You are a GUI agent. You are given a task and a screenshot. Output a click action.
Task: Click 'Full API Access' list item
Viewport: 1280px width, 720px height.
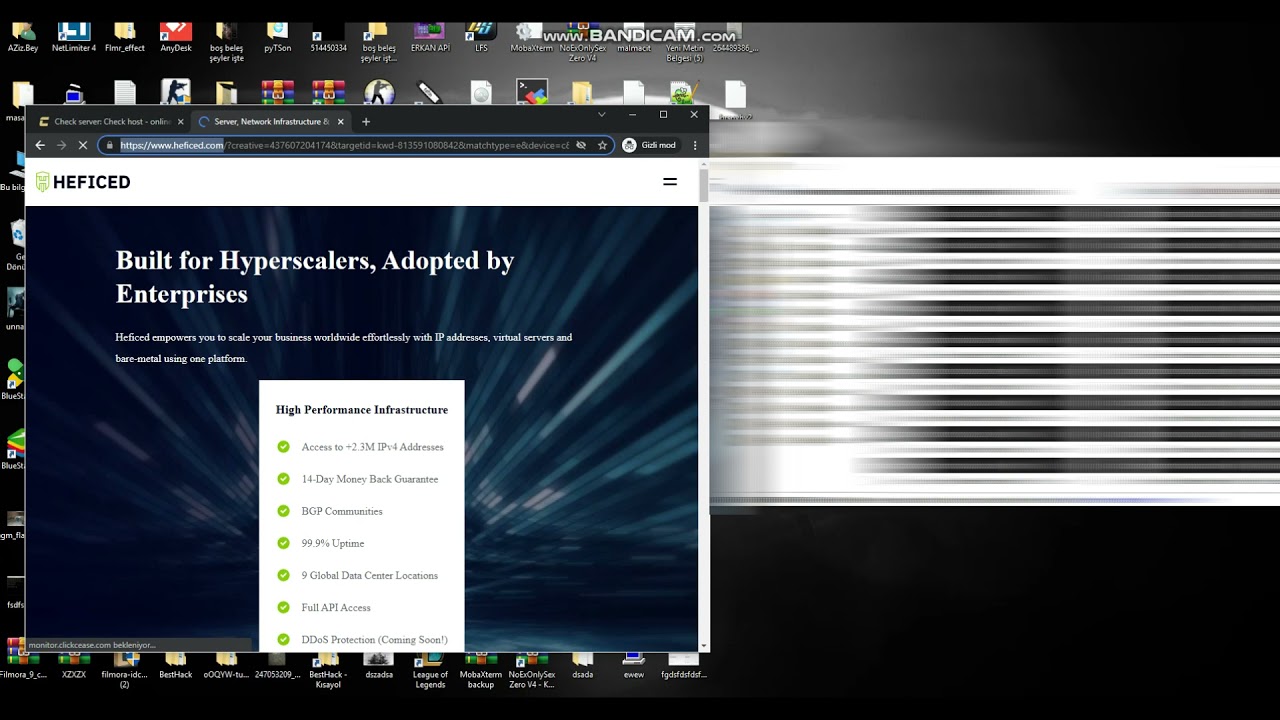pyautogui.click(x=336, y=607)
